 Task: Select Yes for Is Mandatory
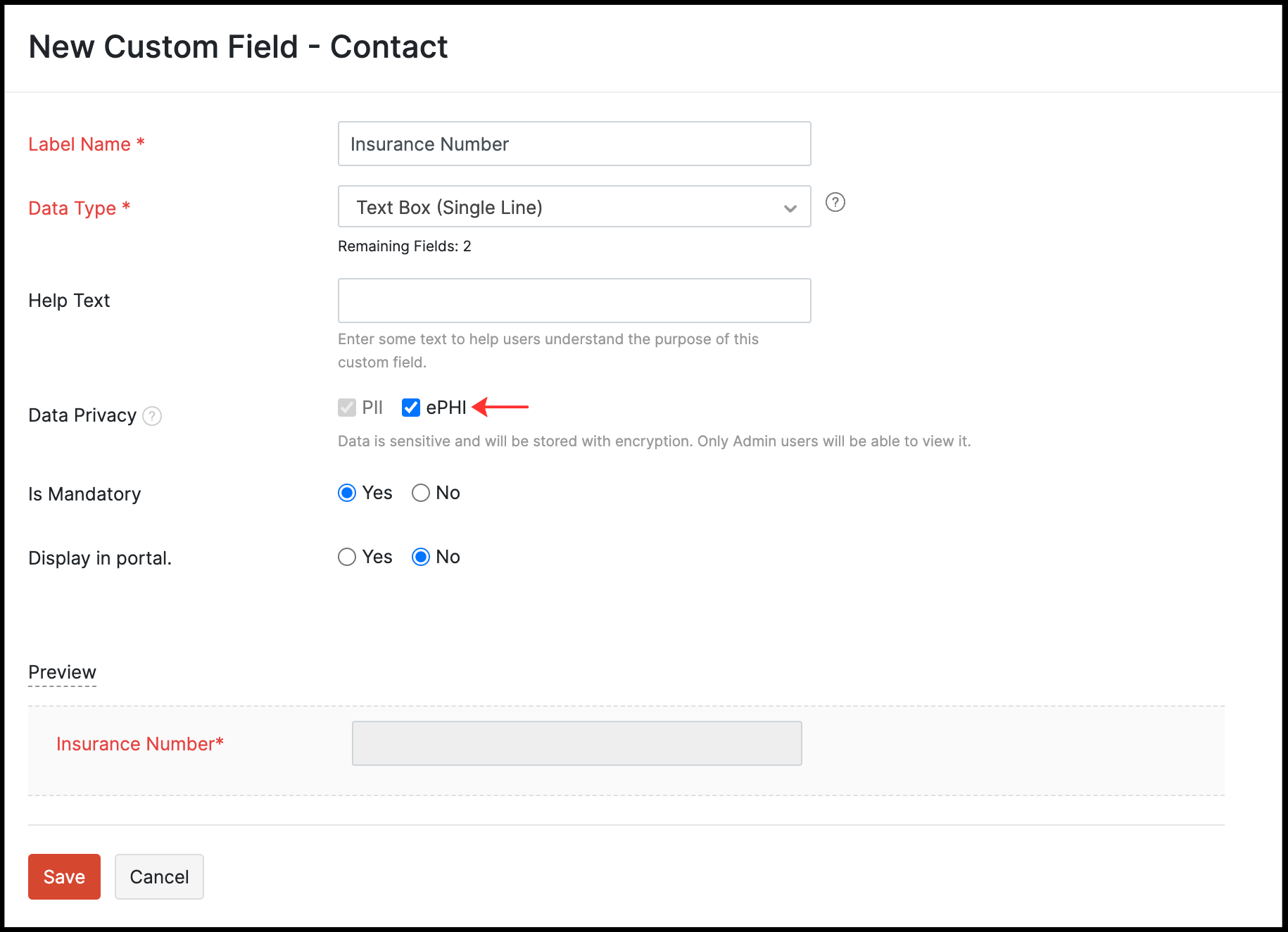347,493
